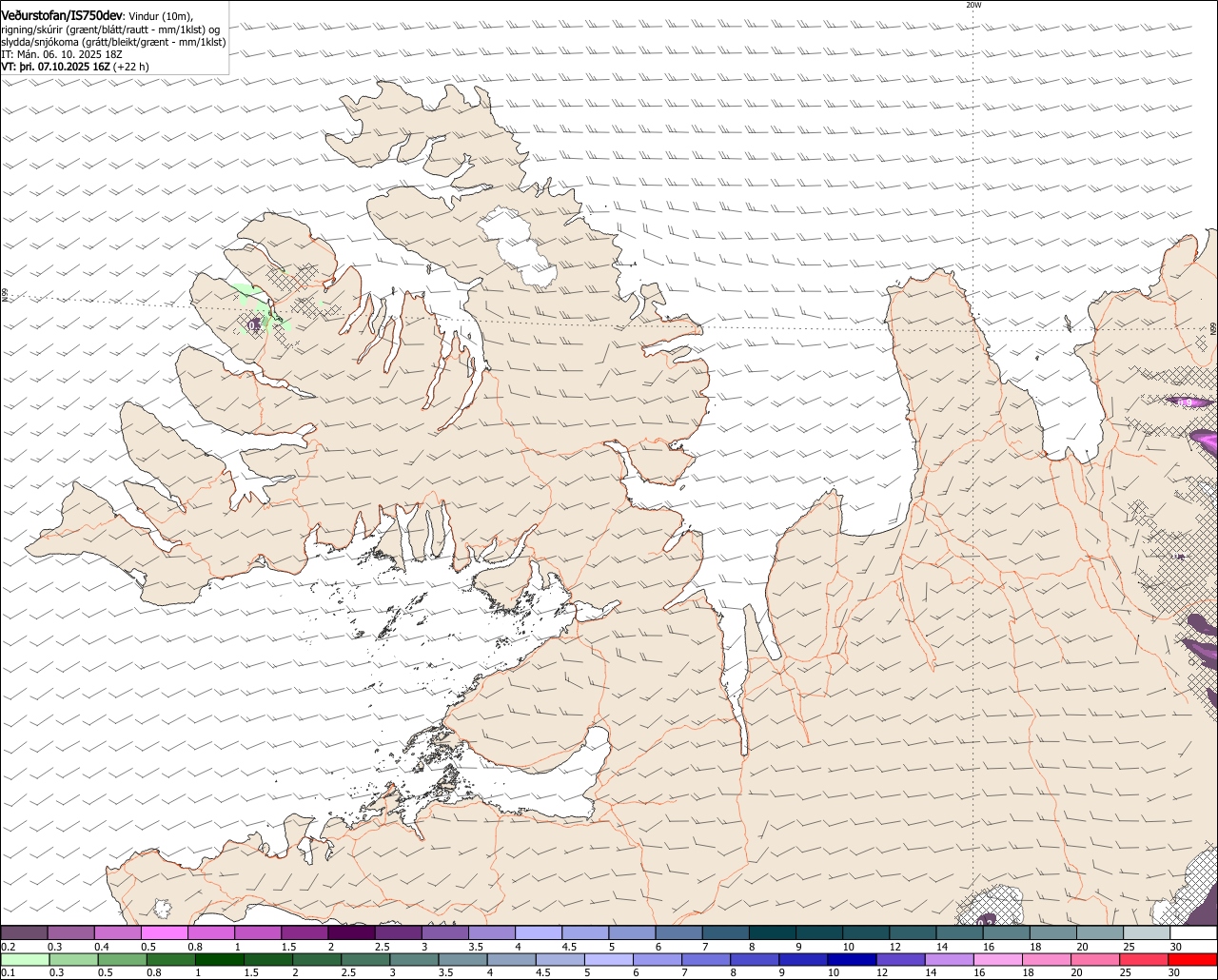Select upper legend swatch starting at 0.2
1218x980 pixels.
[x=24, y=933]
